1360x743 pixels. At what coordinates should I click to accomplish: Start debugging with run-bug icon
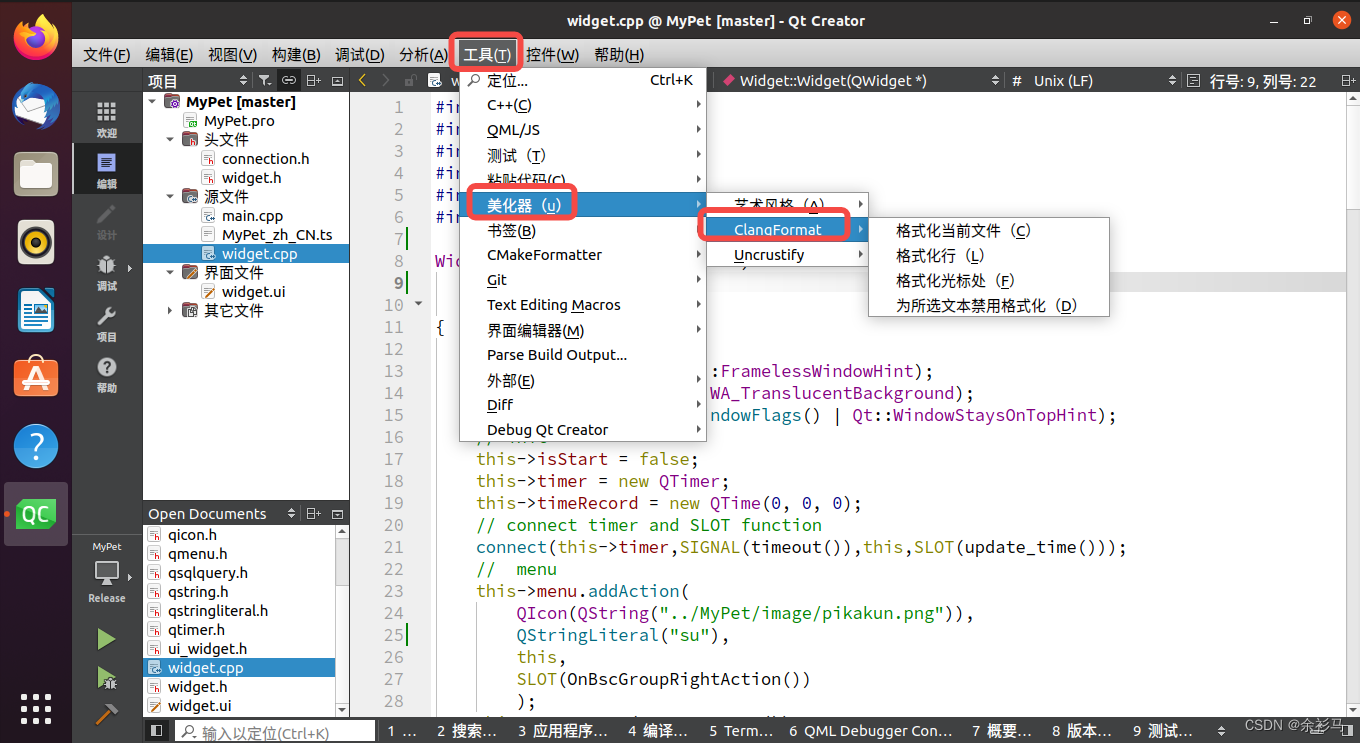(106, 678)
